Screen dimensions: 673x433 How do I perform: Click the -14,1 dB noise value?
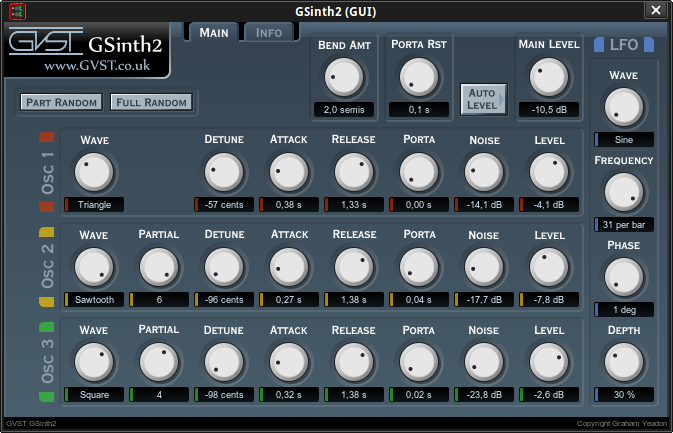tap(484, 205)
